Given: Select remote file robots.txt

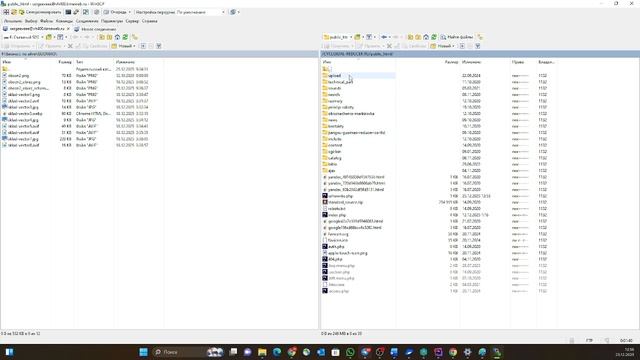Looking at the screenshot, I should pos(337,209).
